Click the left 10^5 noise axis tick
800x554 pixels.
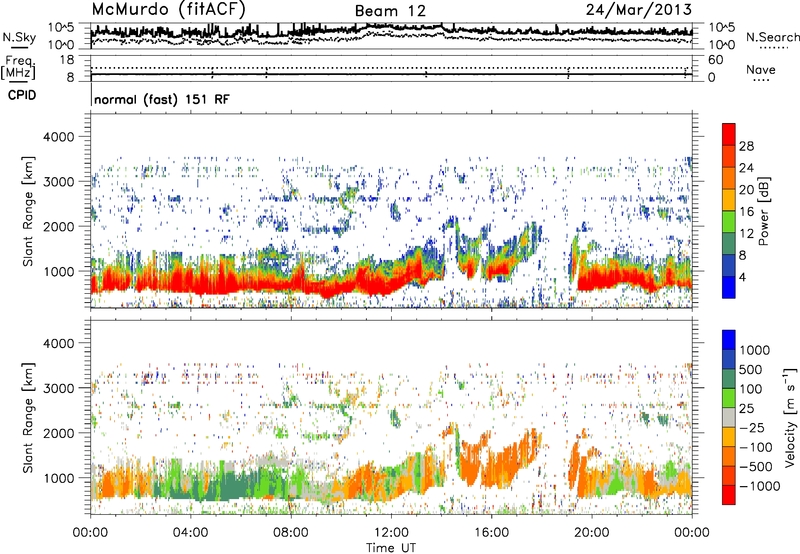pos(61,27)
